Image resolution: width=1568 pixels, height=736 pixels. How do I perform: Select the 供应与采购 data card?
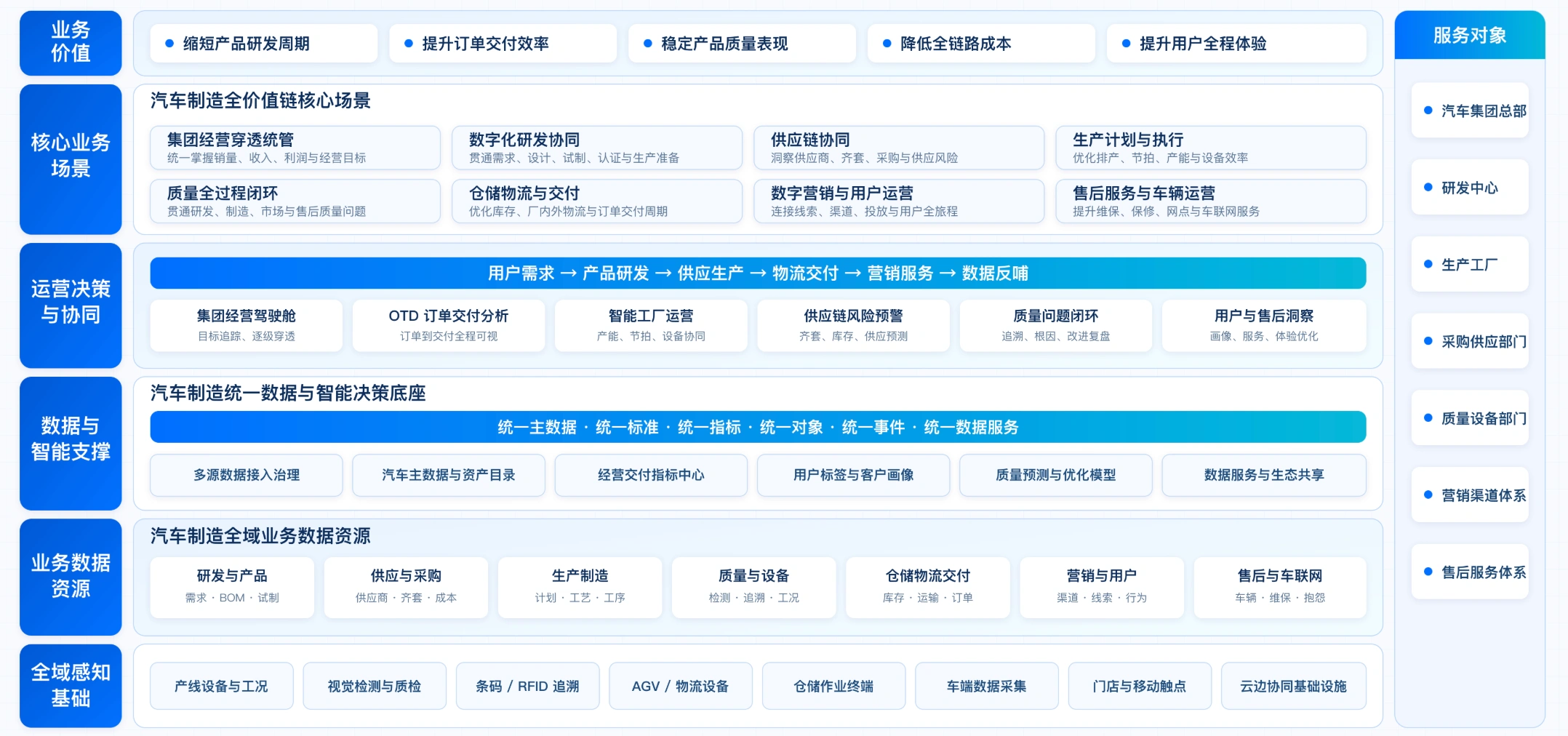pyautogui.click(x=406, y=587)
